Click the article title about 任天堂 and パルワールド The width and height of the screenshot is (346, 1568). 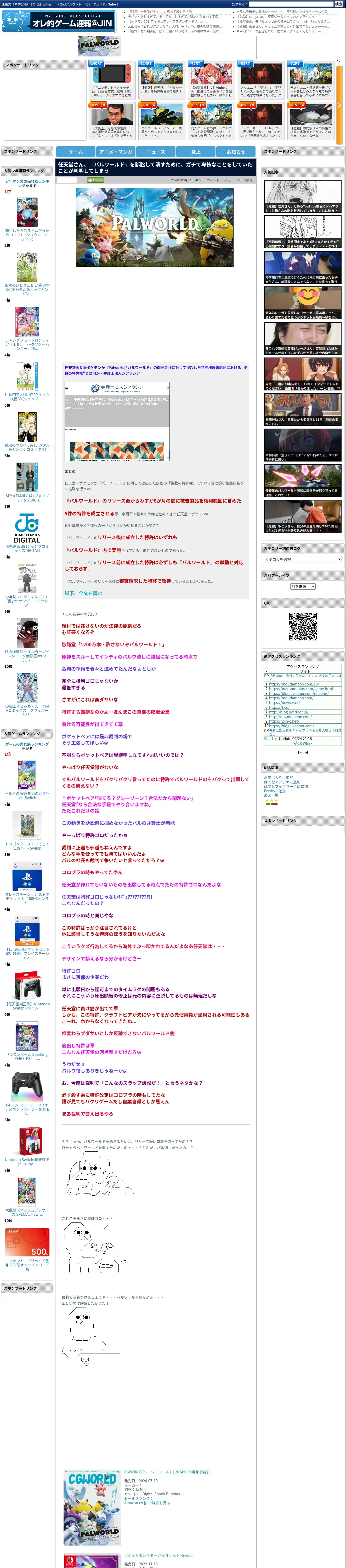155,168
